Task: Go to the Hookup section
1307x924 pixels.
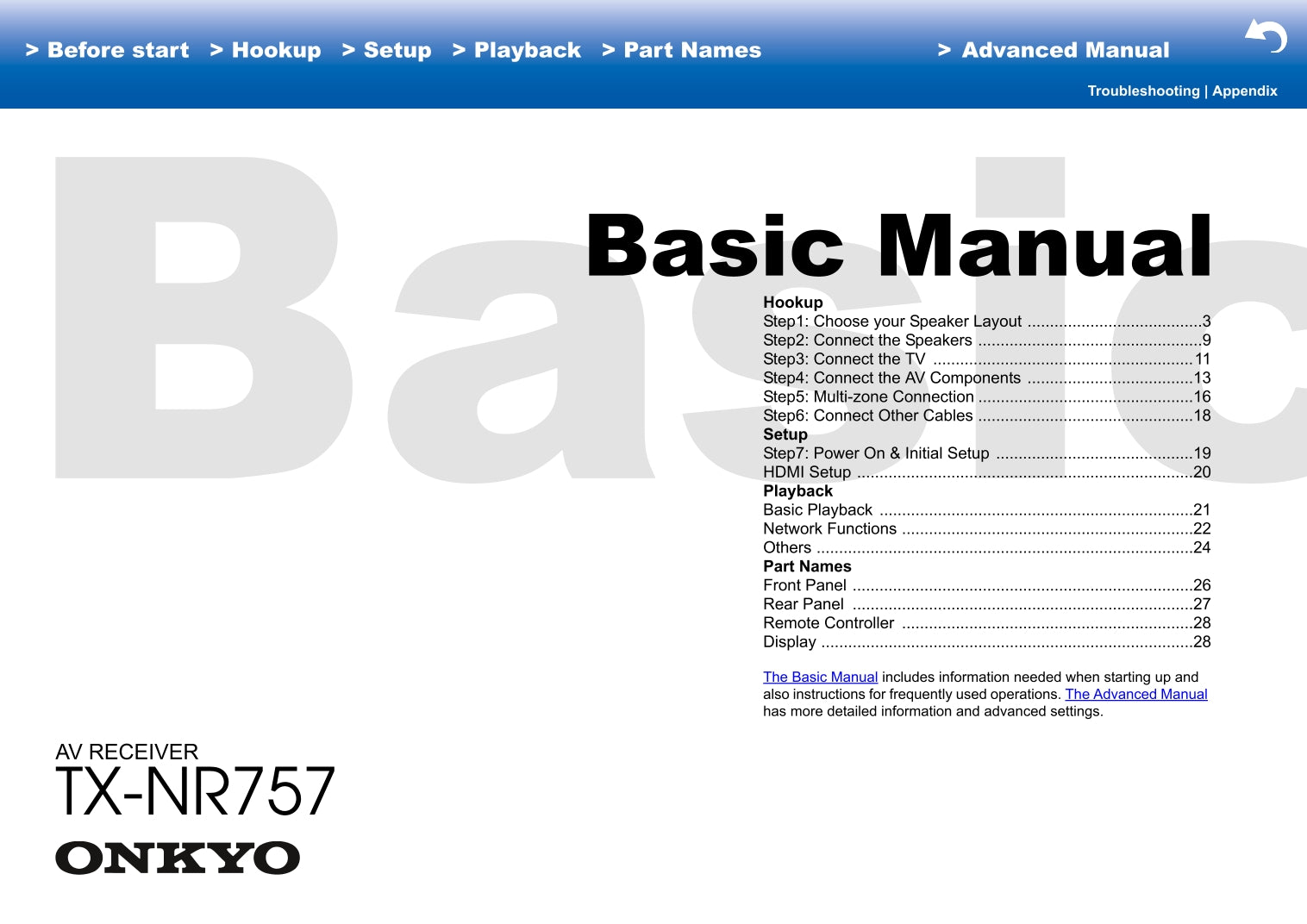Action: 266,50
